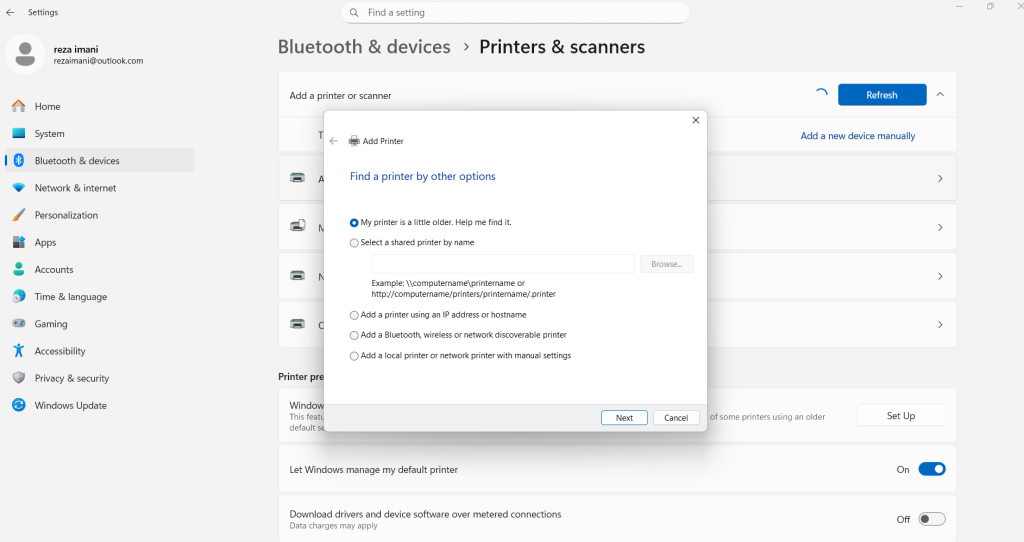The image size is (1024, 542).
Task: Click the System monitor icon
Action: (x=19, y=133)
